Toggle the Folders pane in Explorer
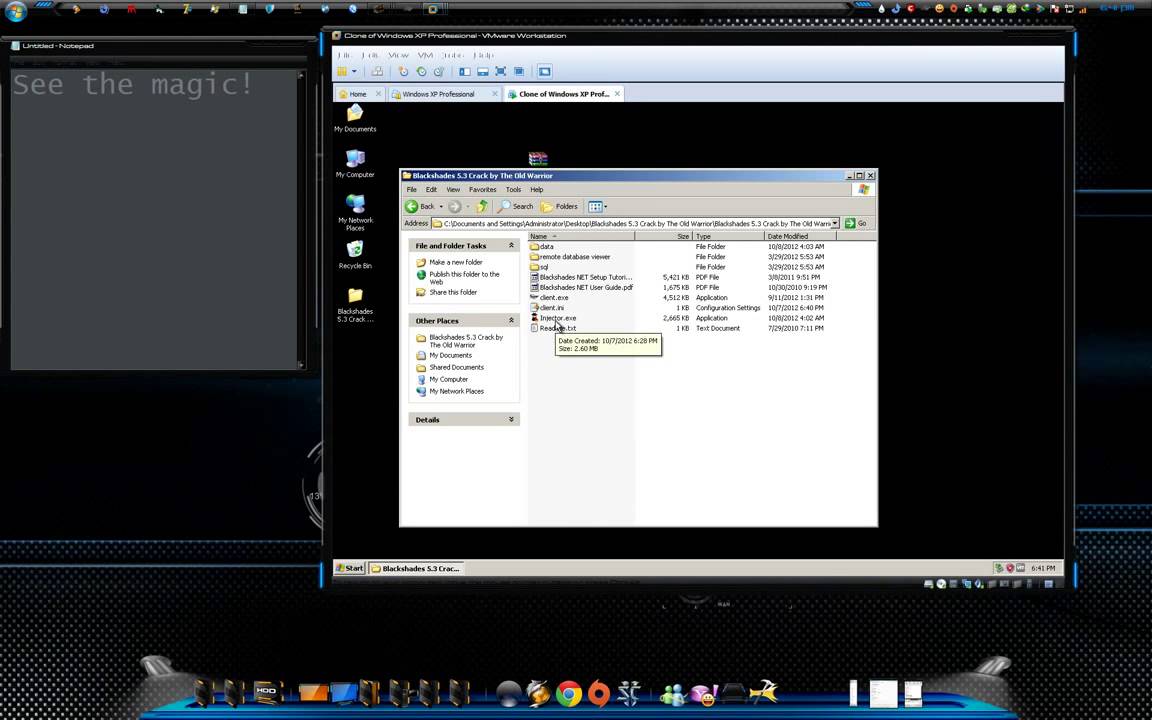 pyautogui.click(x=559, y=206)
